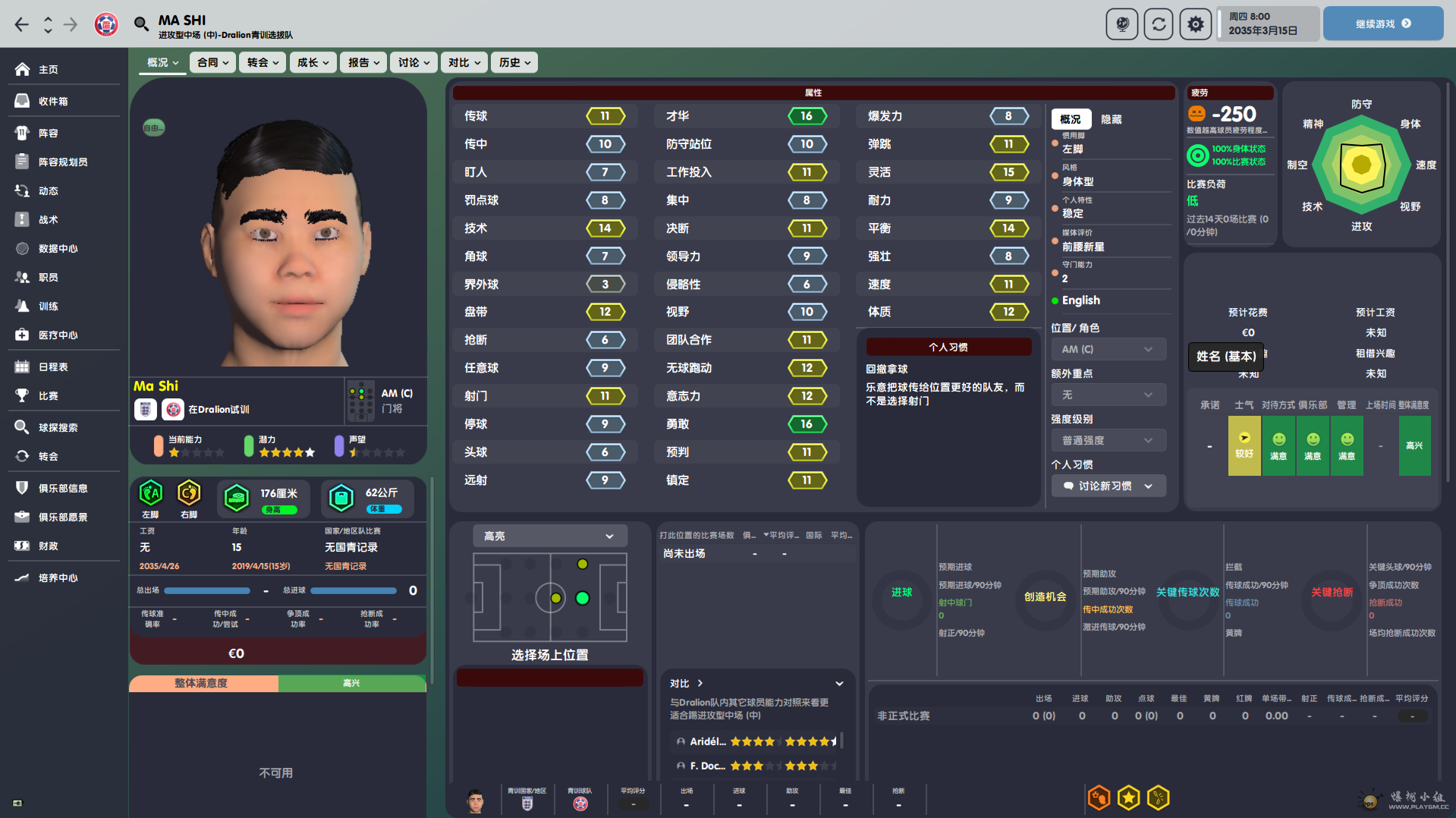Open 医疗中心 medical centre icon
The image size is (1456, 818).
[x=22, y=335]
